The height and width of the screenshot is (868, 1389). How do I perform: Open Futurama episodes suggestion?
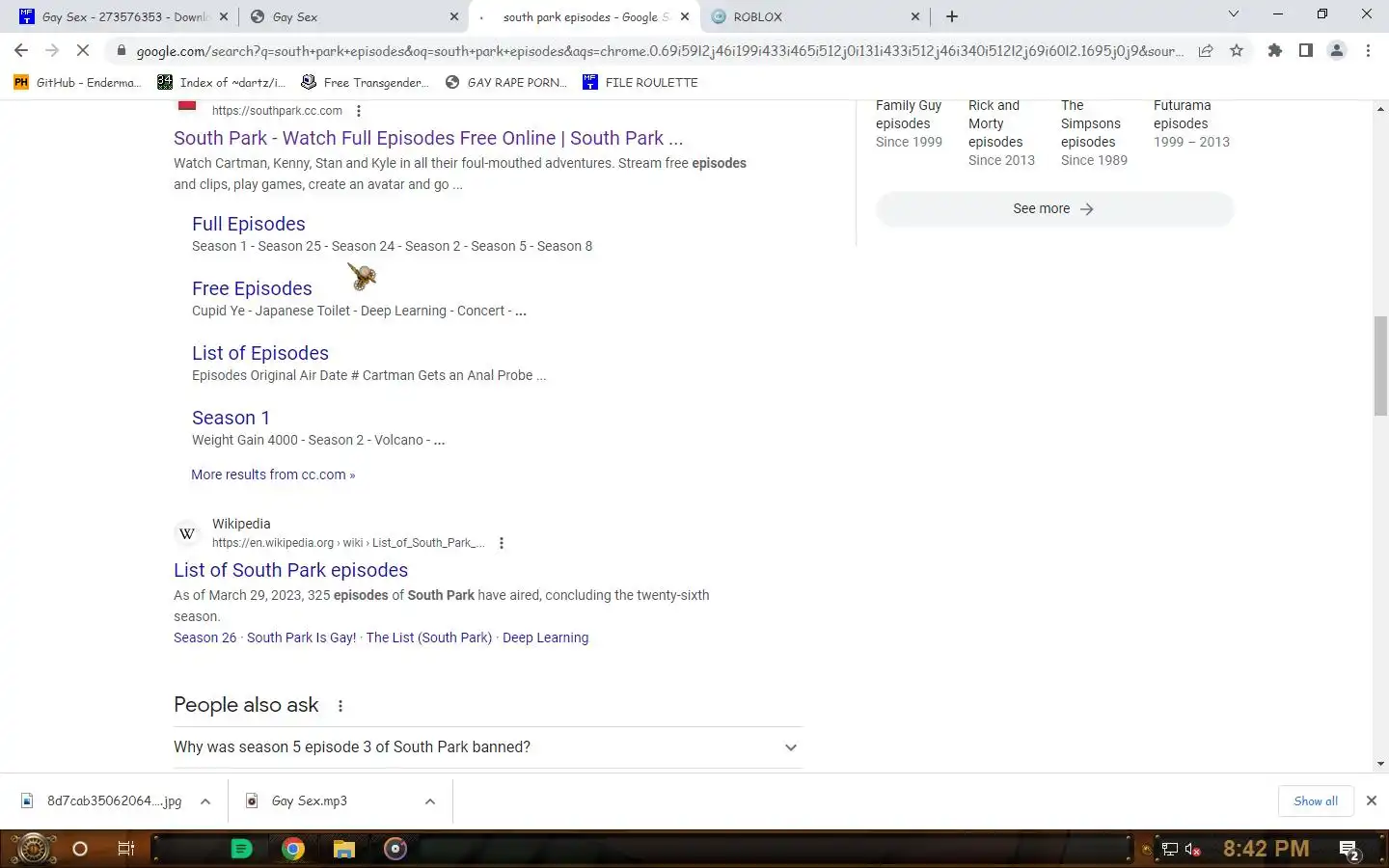tap(1191, 123)
